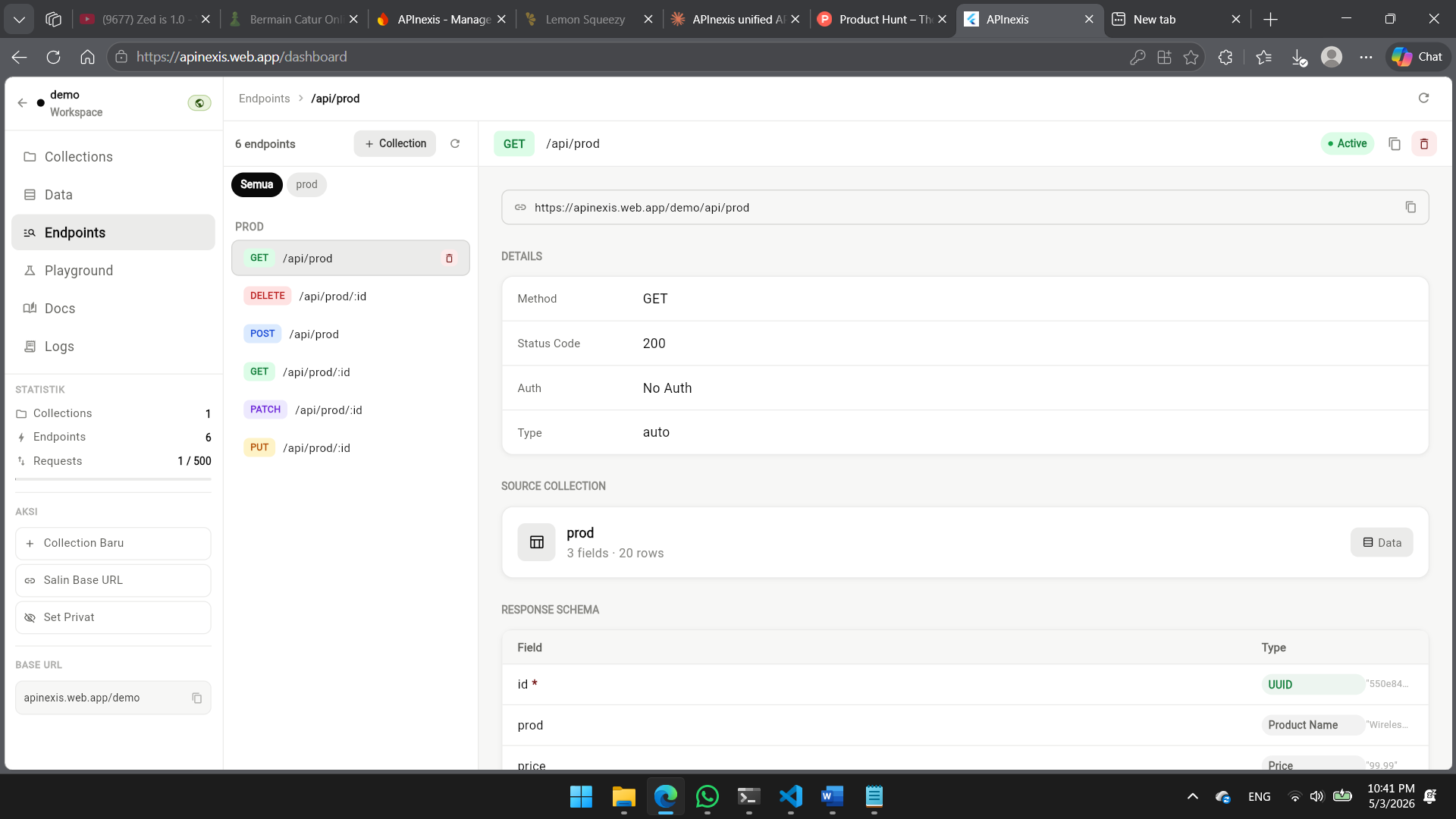This screenshot has width=1456, height=819.
Task: Open the Logs sidebar item
Action: 113,347
